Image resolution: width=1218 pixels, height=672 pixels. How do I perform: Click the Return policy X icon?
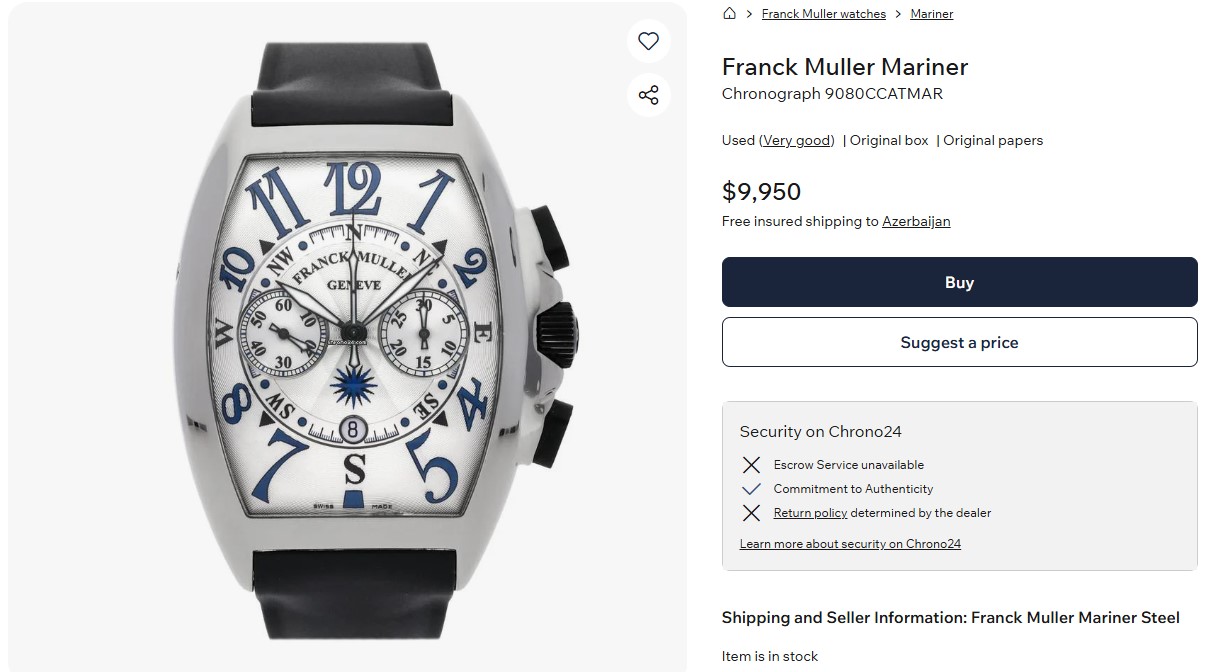(751, 513)
